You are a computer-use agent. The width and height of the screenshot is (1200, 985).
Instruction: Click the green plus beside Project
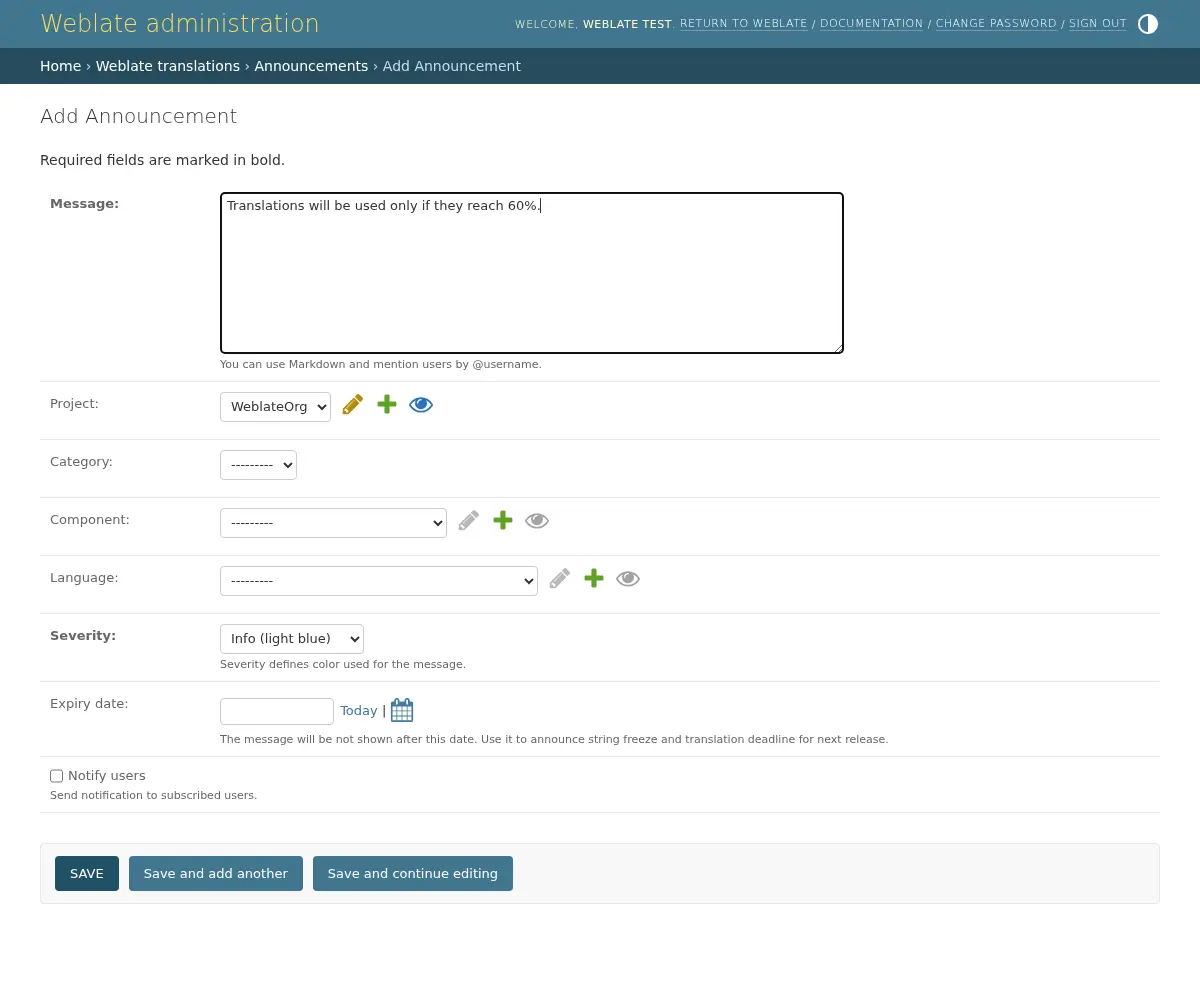point(387,405)
